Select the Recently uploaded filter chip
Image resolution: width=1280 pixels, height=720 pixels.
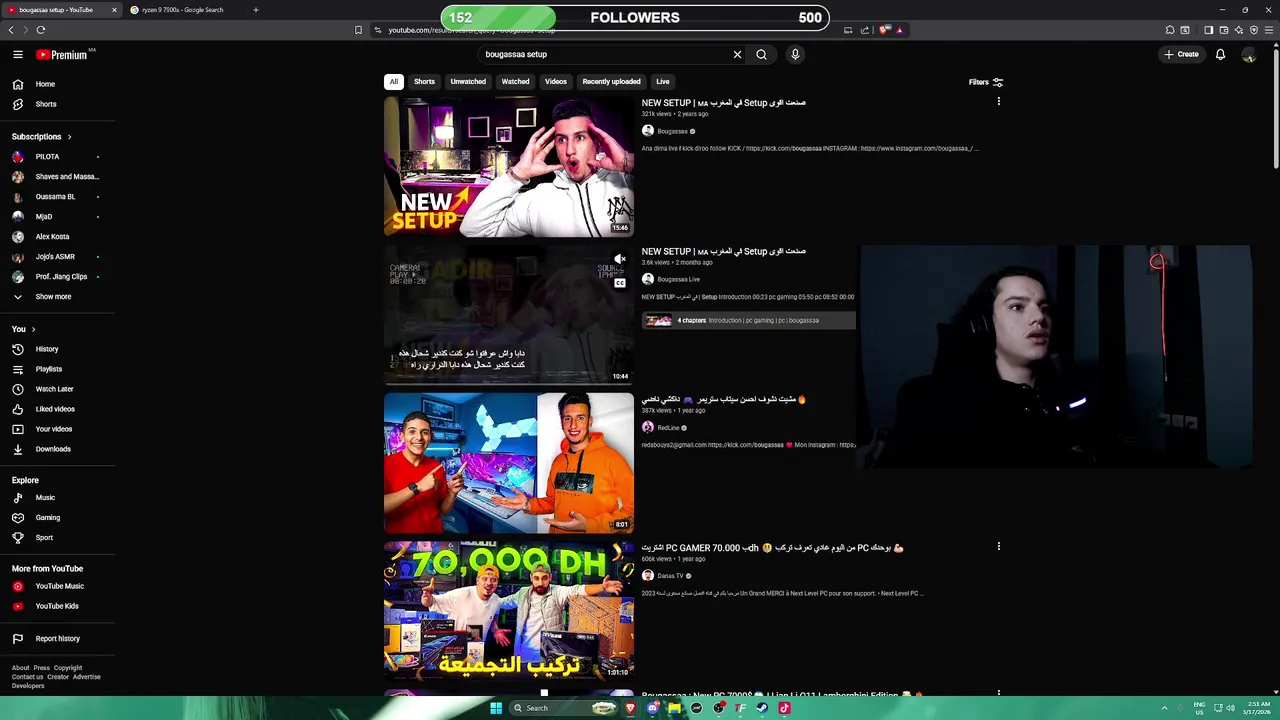[x=611, y=81]
